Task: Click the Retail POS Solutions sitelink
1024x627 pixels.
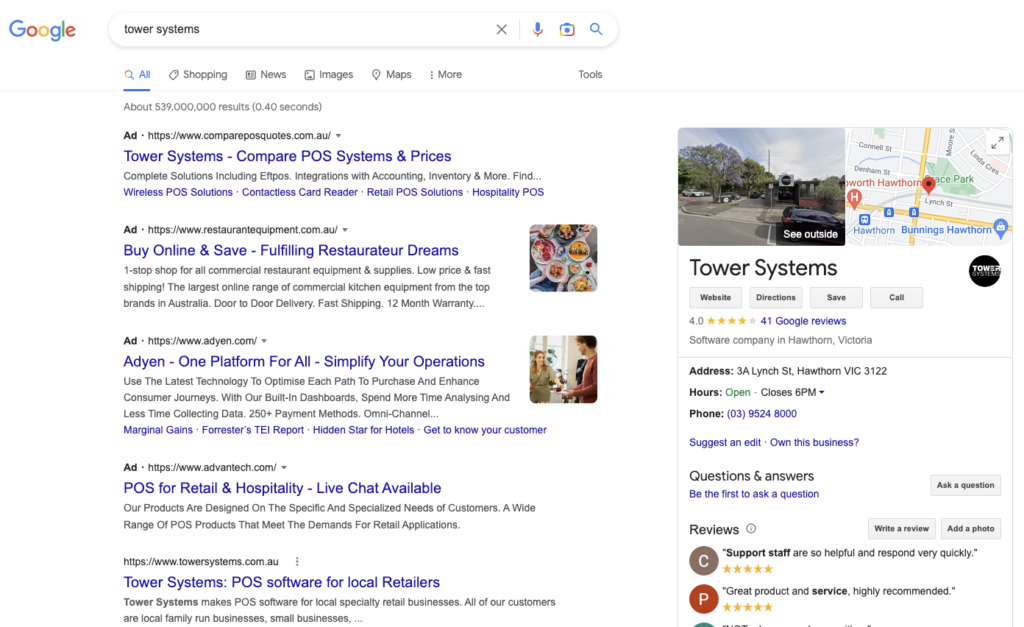Action: (415, 193)
